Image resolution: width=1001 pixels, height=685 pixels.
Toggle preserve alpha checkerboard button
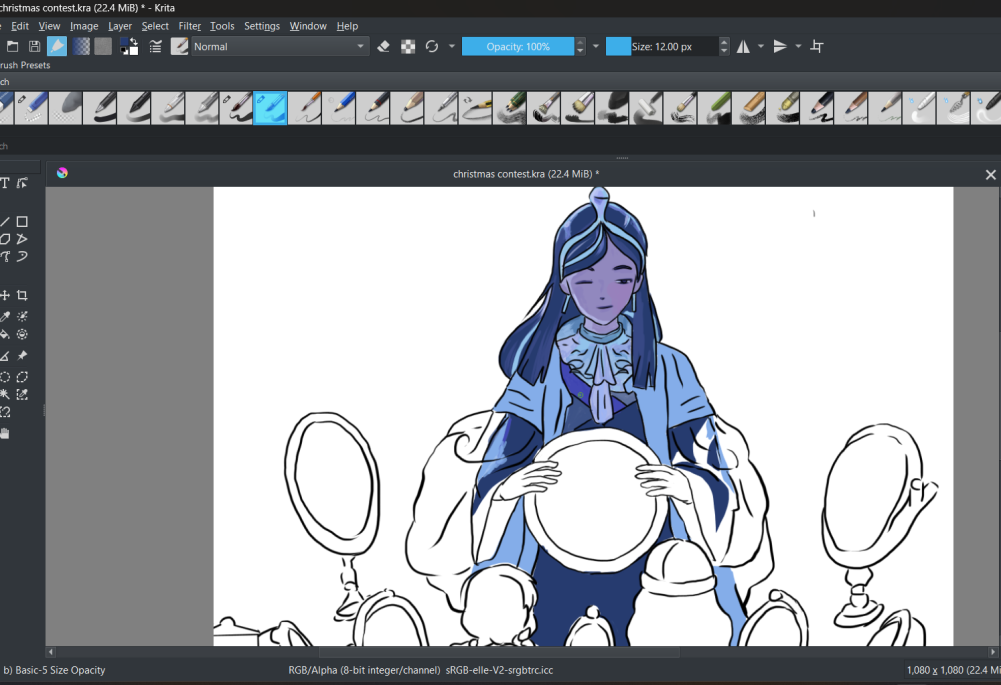pos(408,46)
